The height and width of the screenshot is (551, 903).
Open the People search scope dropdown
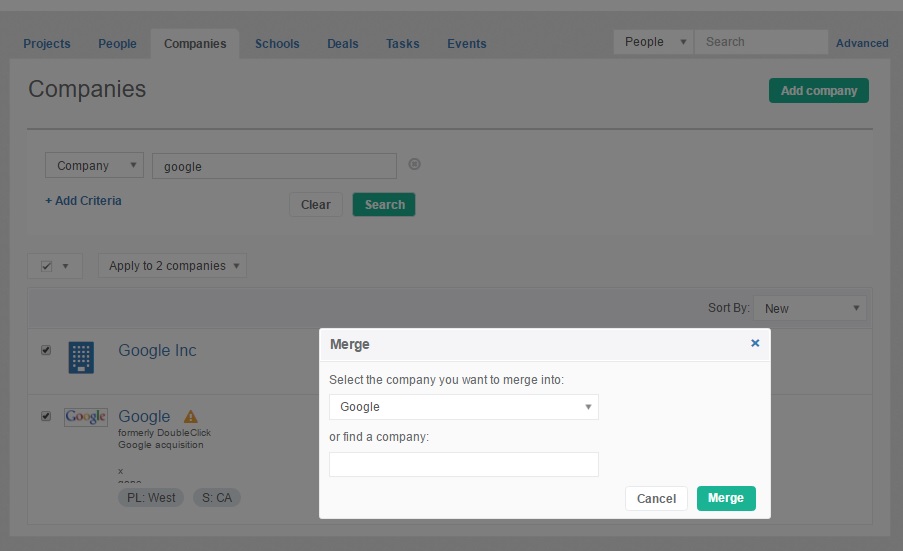click(x=653, y=42)
